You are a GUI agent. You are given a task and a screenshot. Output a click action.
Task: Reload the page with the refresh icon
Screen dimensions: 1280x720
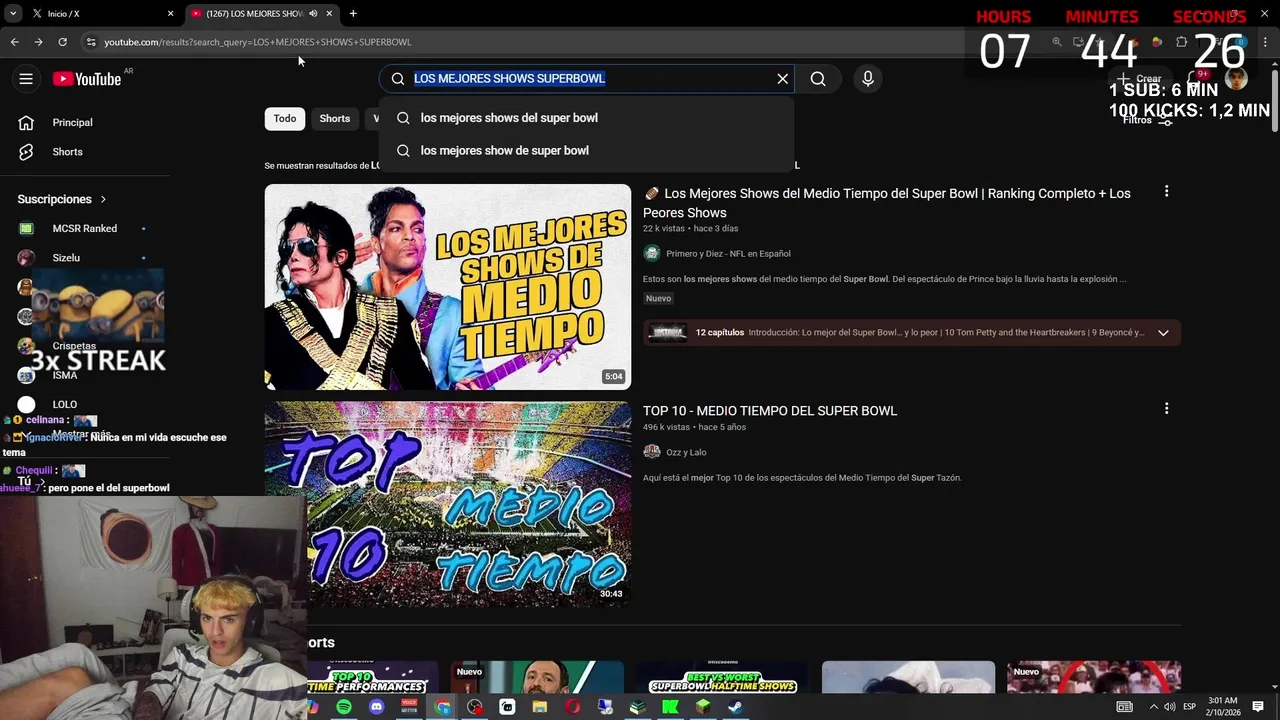click(x=62, y=42)
